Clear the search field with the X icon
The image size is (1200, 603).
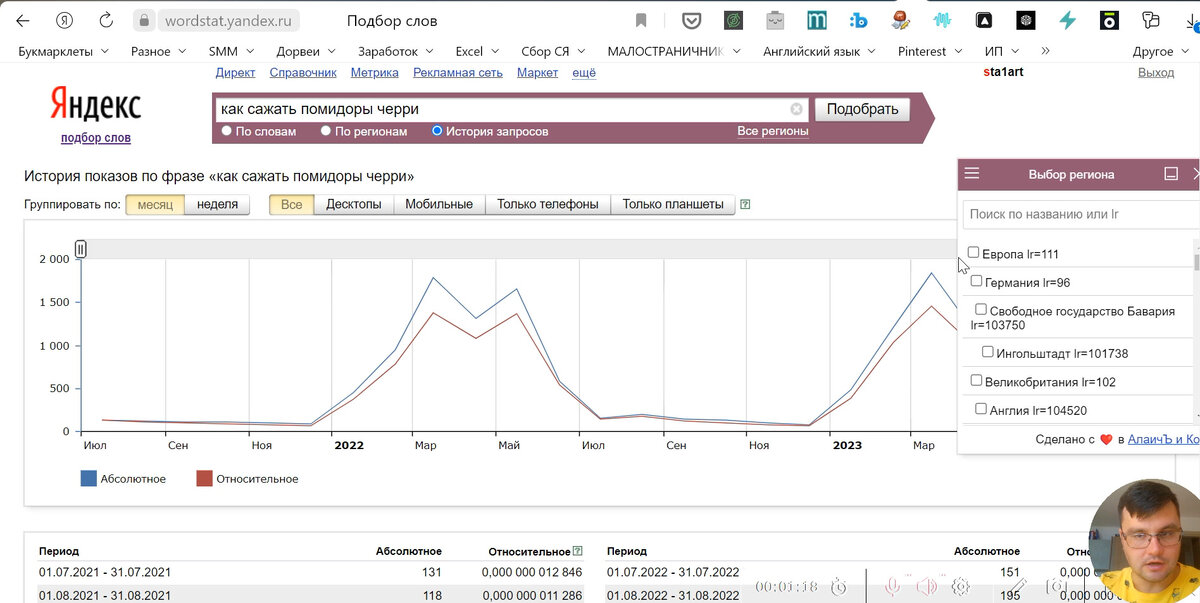coord(796,109)
